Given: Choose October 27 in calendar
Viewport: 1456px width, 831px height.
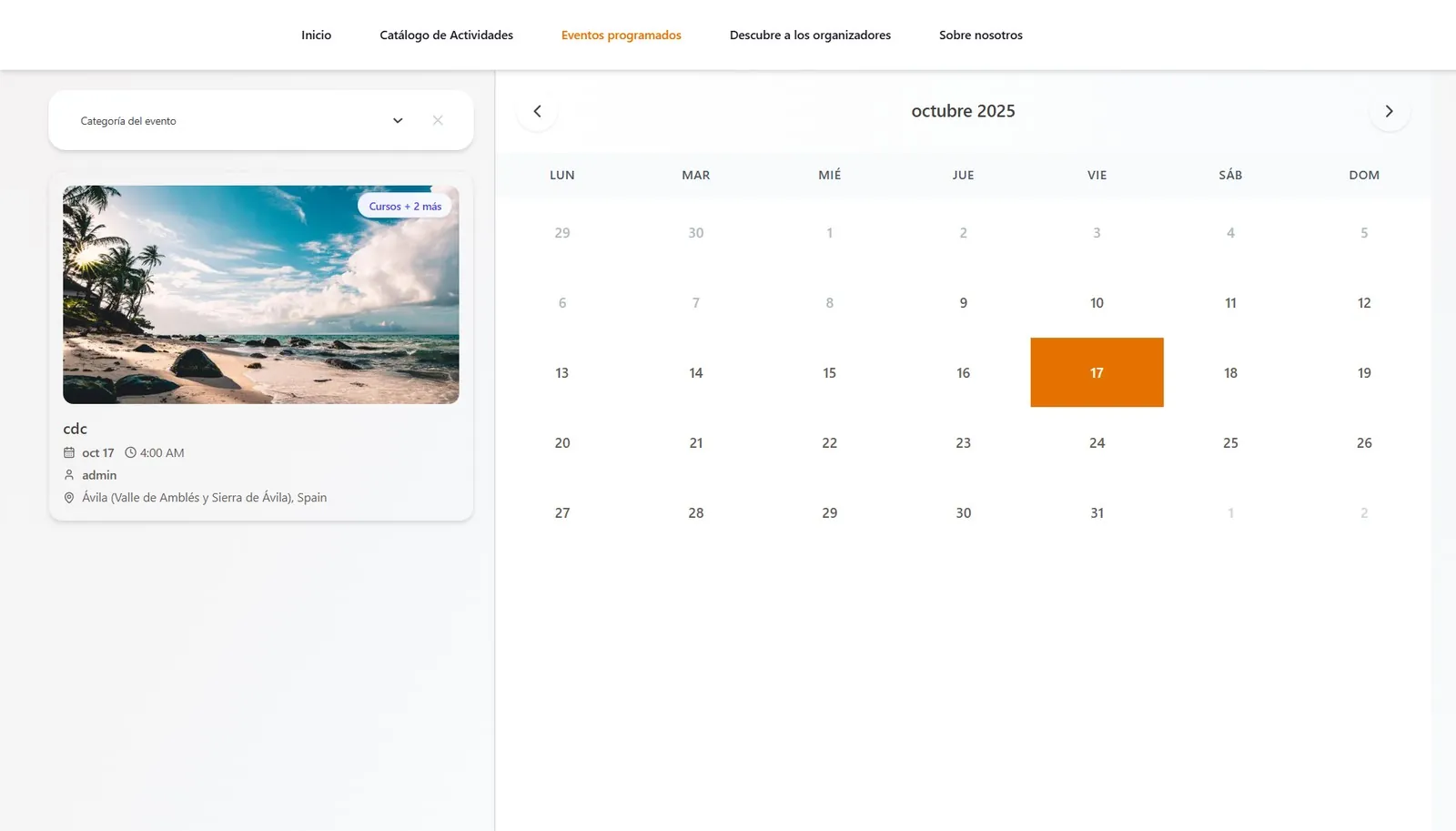Looking at the screenshot, I should pyautogui.click(x=562, y=513).
